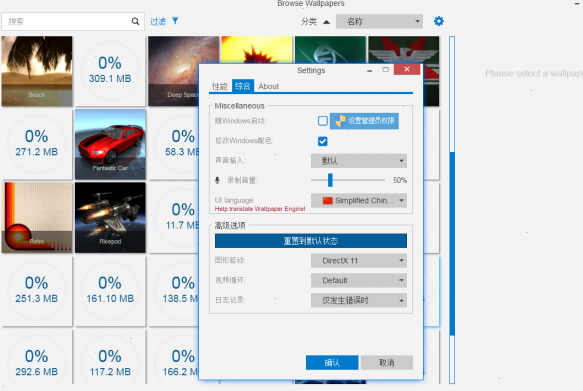Select the Beach wallpaper thumbnail
Screen dimensions: 583x391
point(37,71)
